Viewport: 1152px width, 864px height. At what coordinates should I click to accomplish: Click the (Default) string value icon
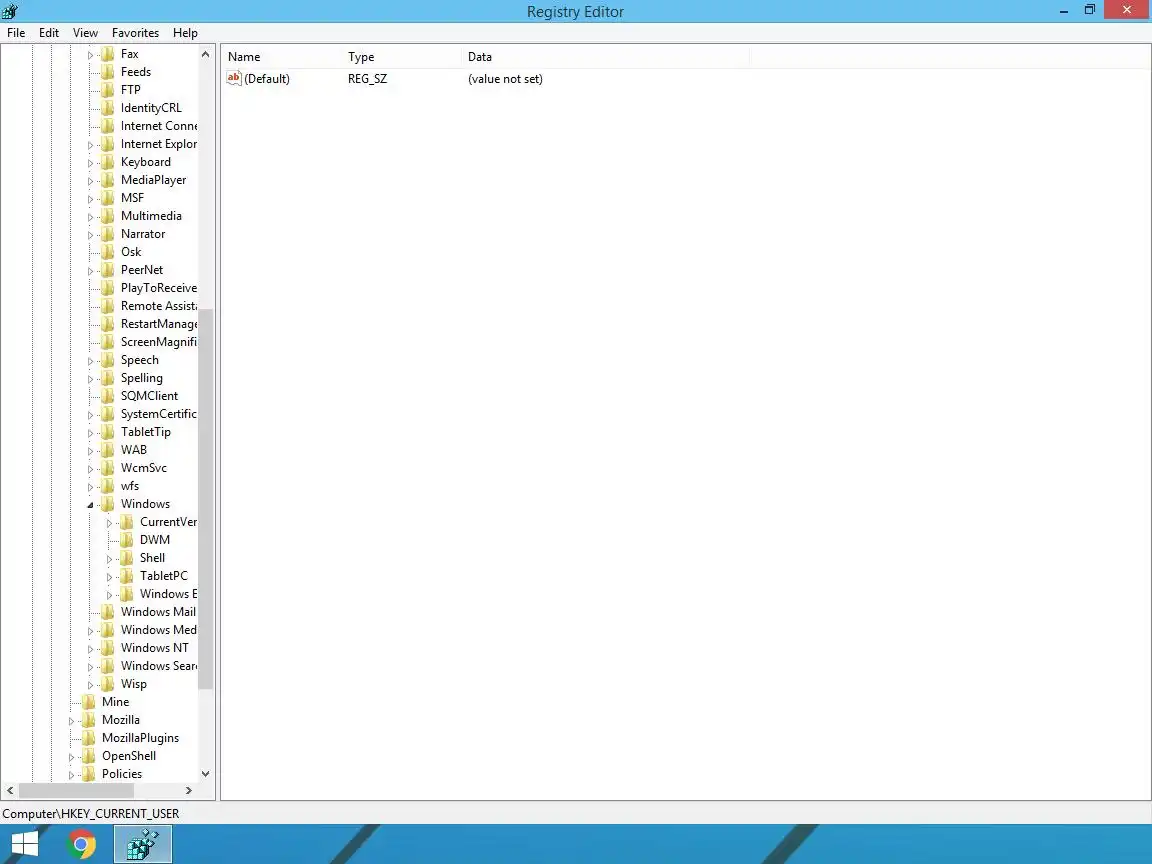pyautogui.click(x=234, y=78)
